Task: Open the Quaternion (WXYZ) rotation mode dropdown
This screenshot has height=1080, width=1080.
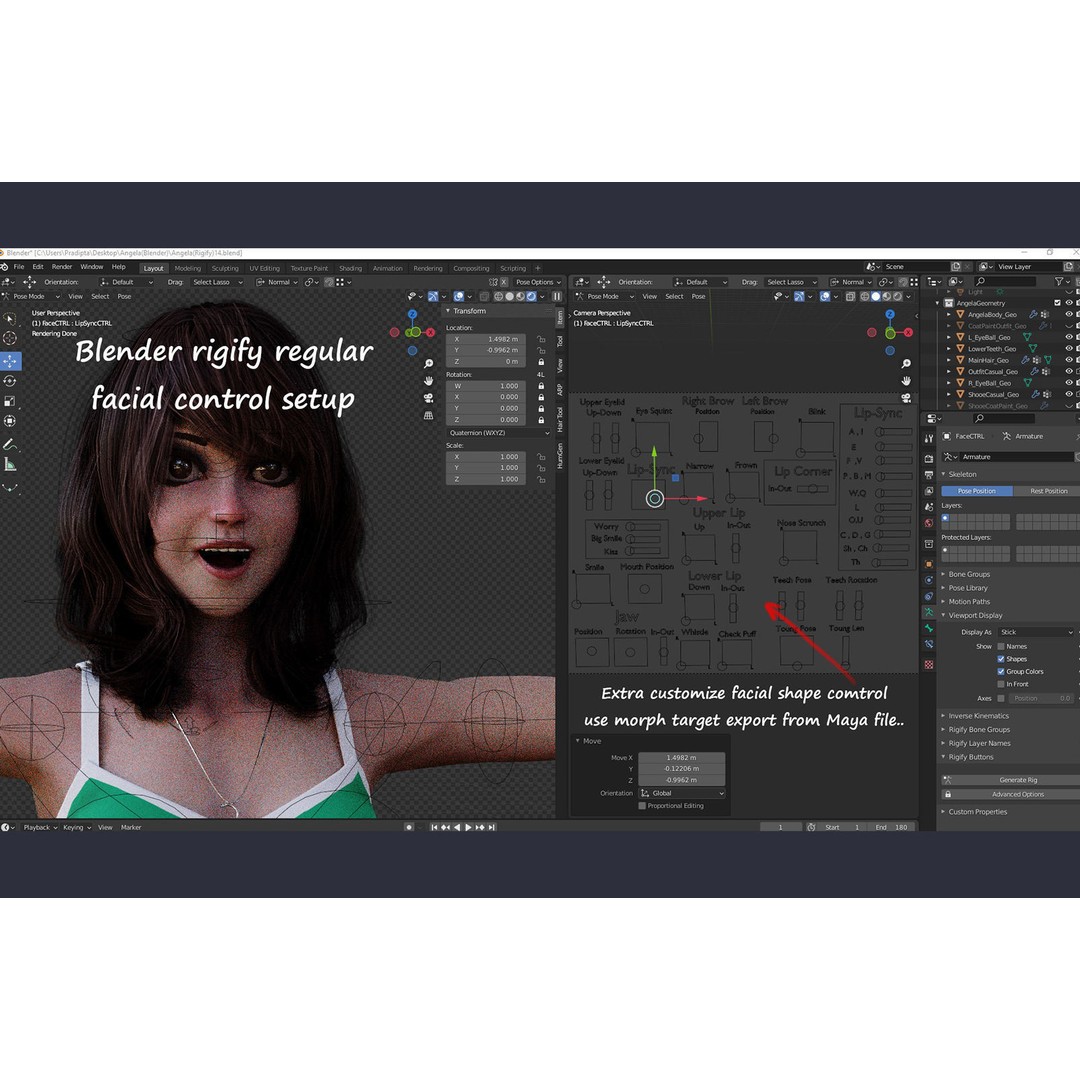Action: 499,433
